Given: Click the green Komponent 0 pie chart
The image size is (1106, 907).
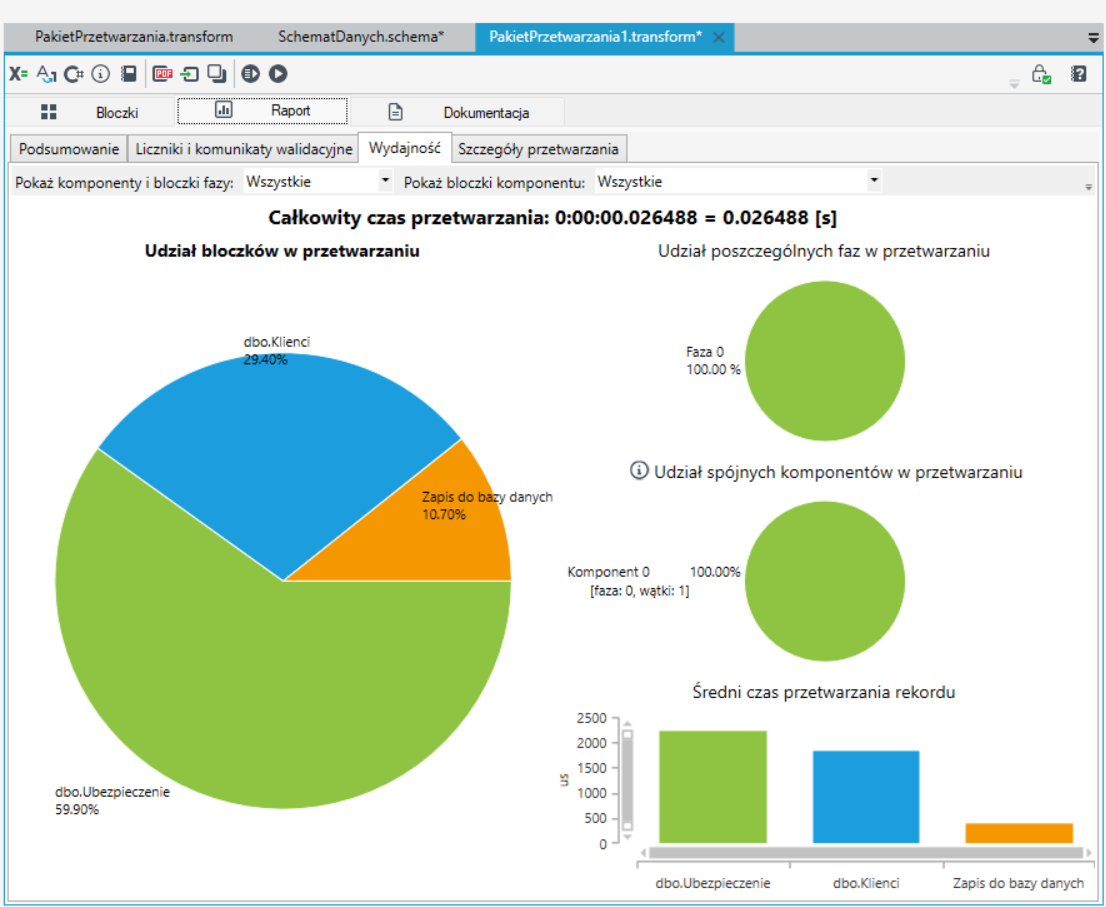Looking at the screenshot, I should (x=825, y=581).
